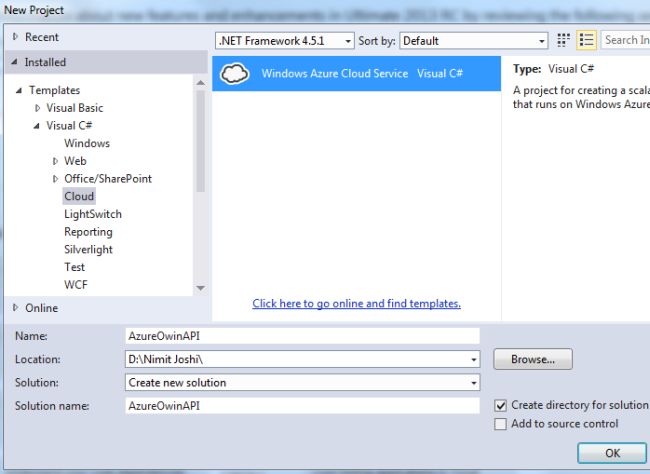Confirm with the OK button
Image resolution: width=650 pixels, height=474 pixels.
click(612, 453)
